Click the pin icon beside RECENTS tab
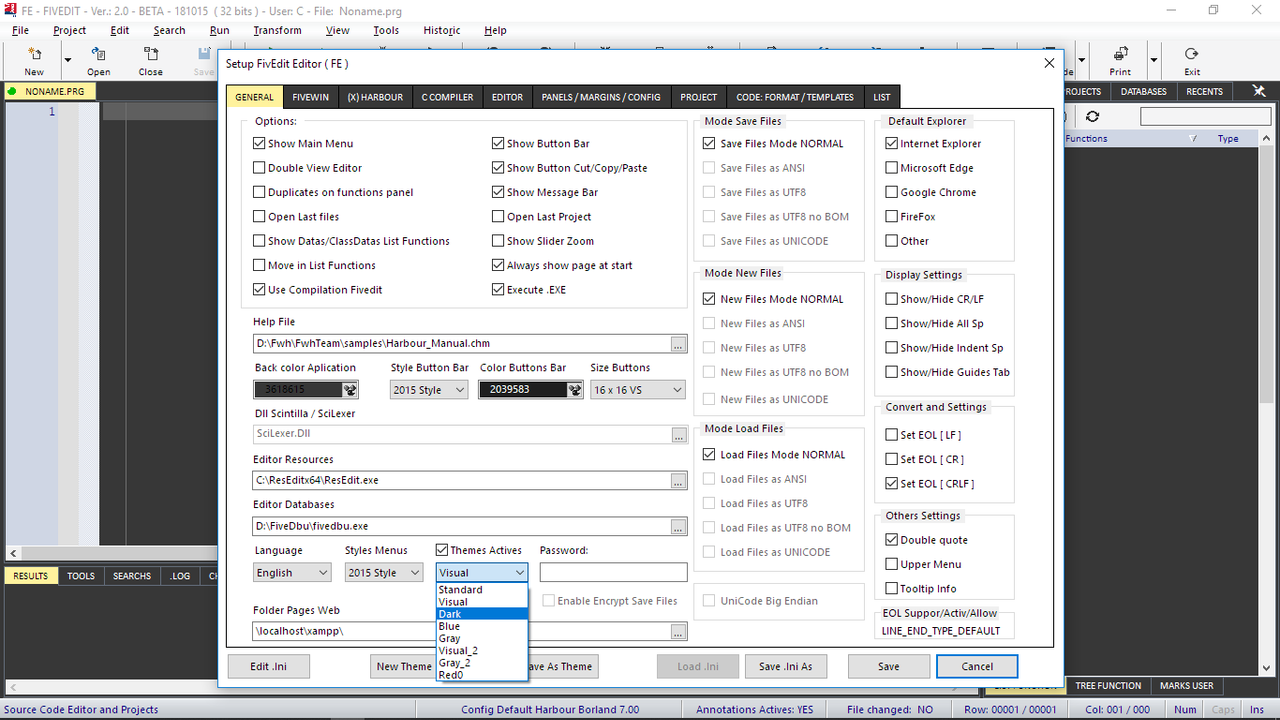Screen dimensions: 1280x720 tap(1259, 91)
